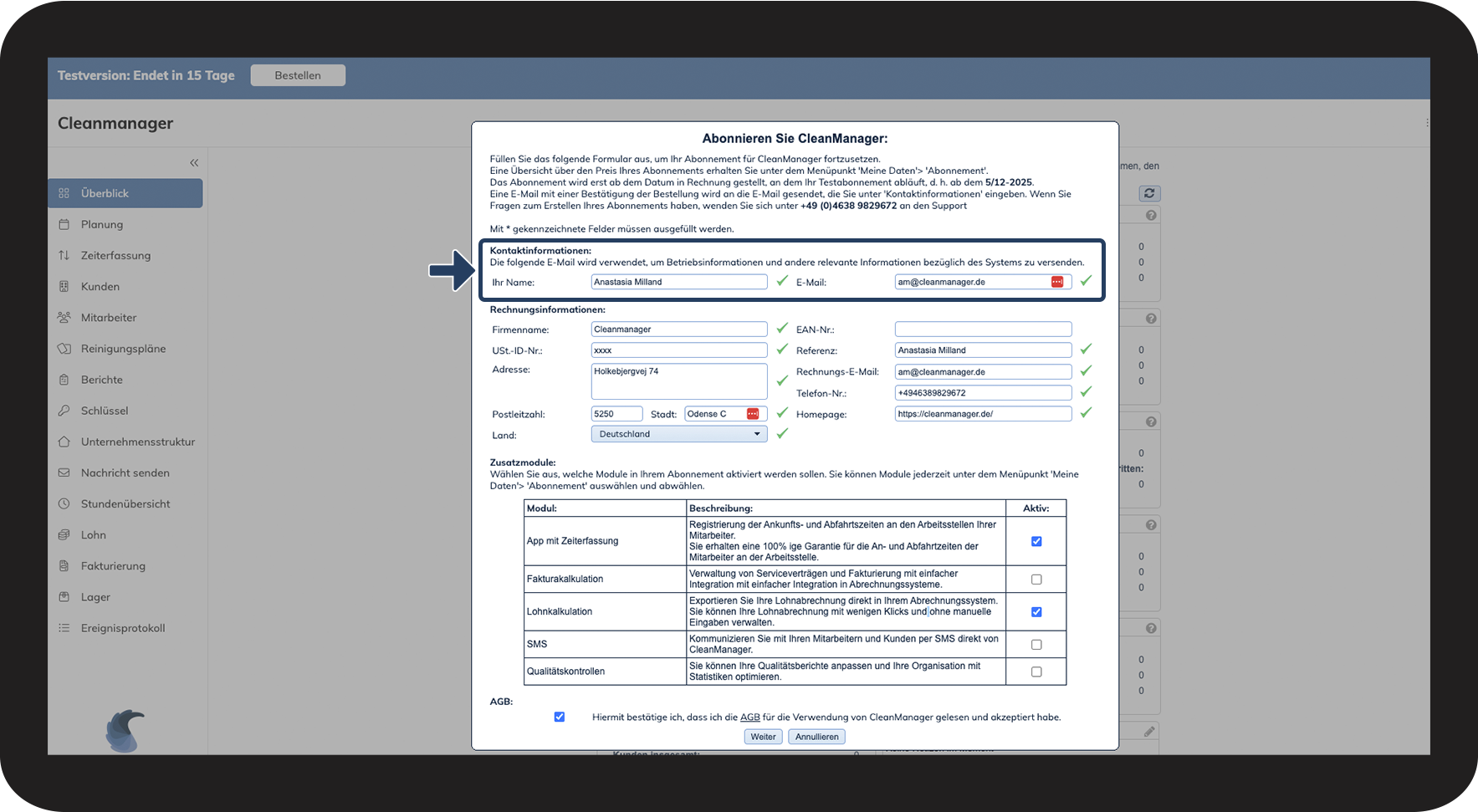Click the Berichte clipboard icon
The image size is (1478, 812).
64,380
